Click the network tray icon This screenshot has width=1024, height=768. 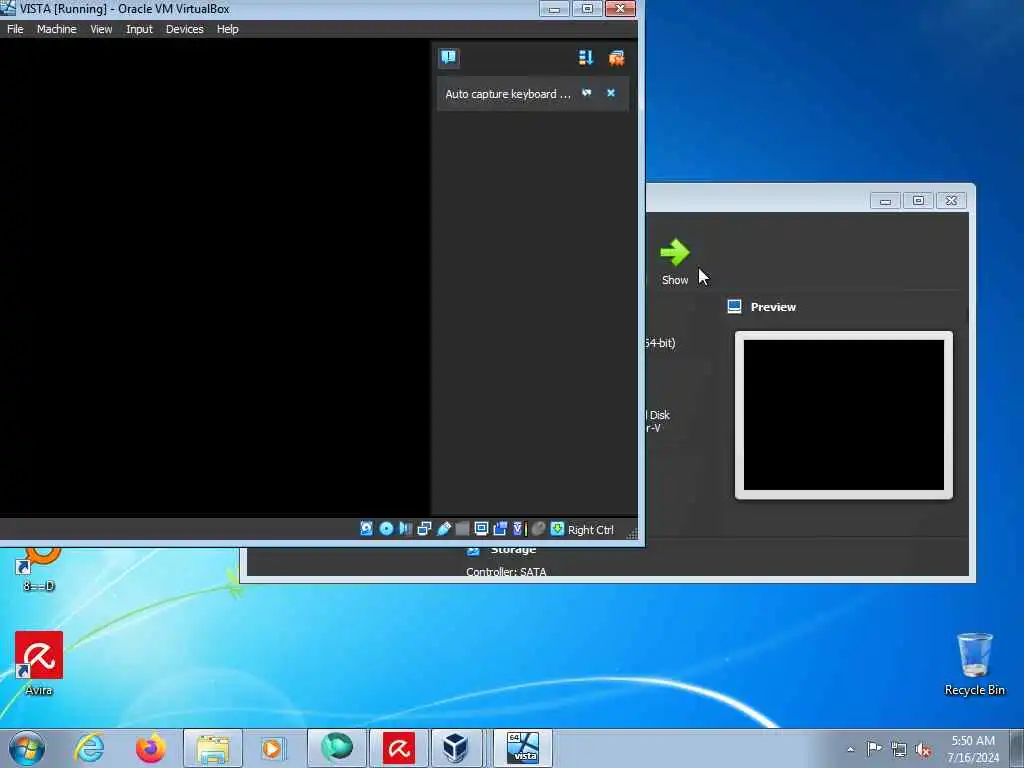[899, 749]
